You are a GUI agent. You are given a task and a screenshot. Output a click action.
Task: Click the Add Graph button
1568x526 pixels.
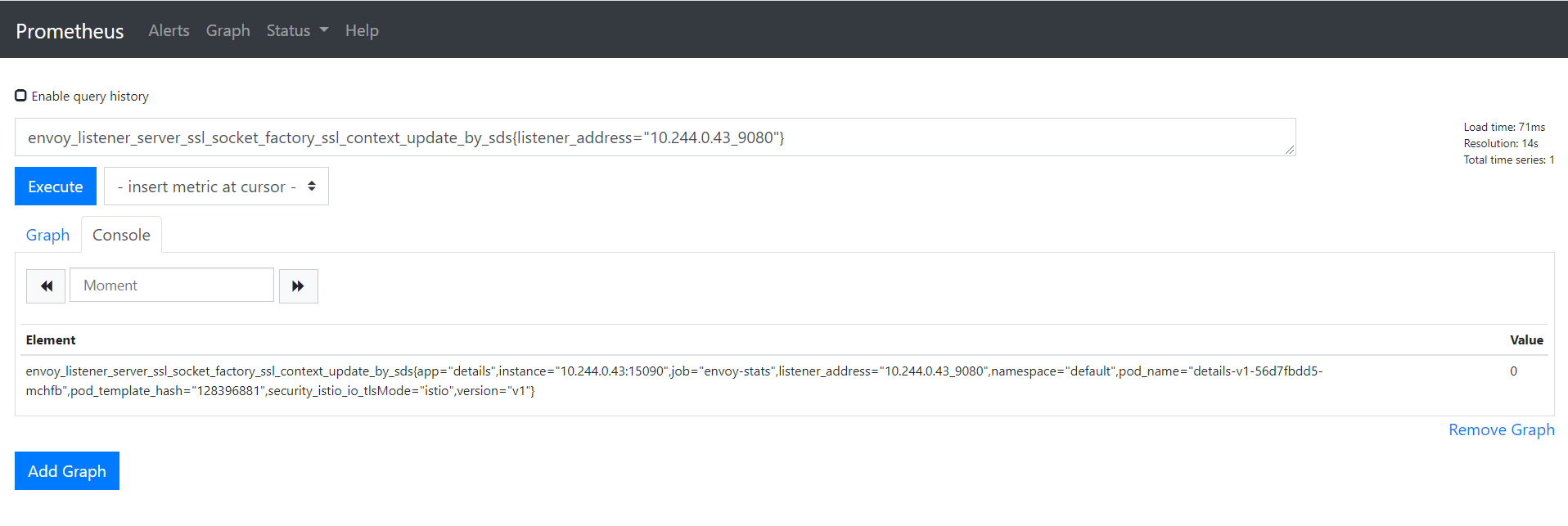pyautogui.click(x=67, y=471)
